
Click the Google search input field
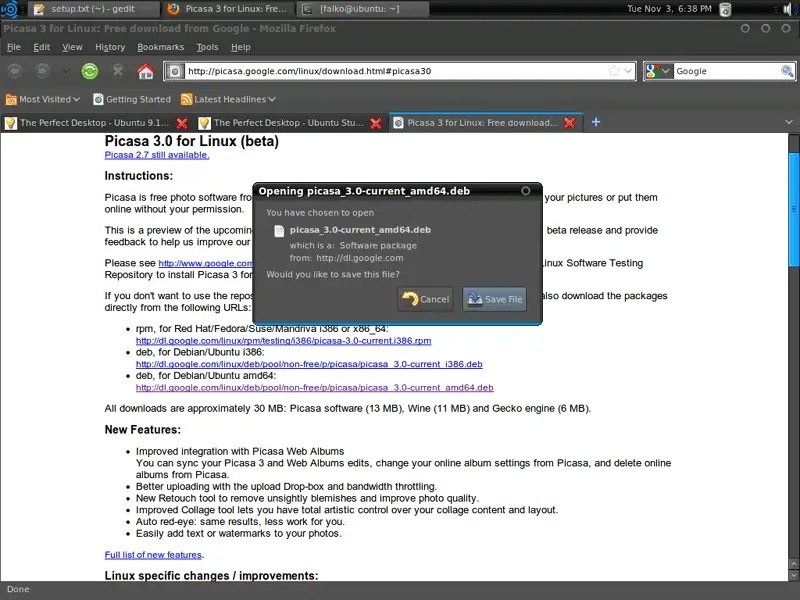pyautogui.click(x=727, y=71)
